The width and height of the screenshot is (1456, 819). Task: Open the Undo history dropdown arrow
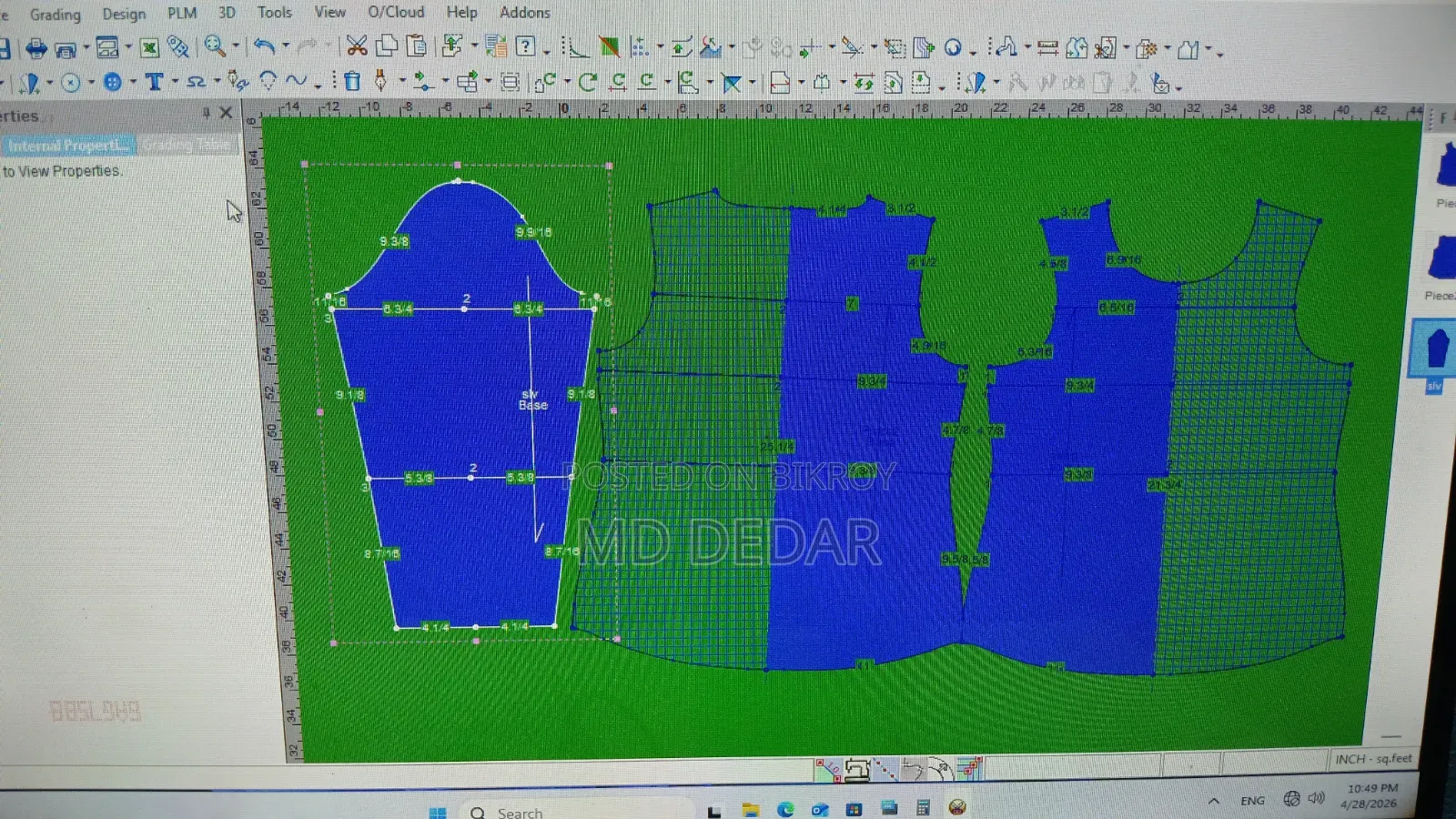coord(286,46)
